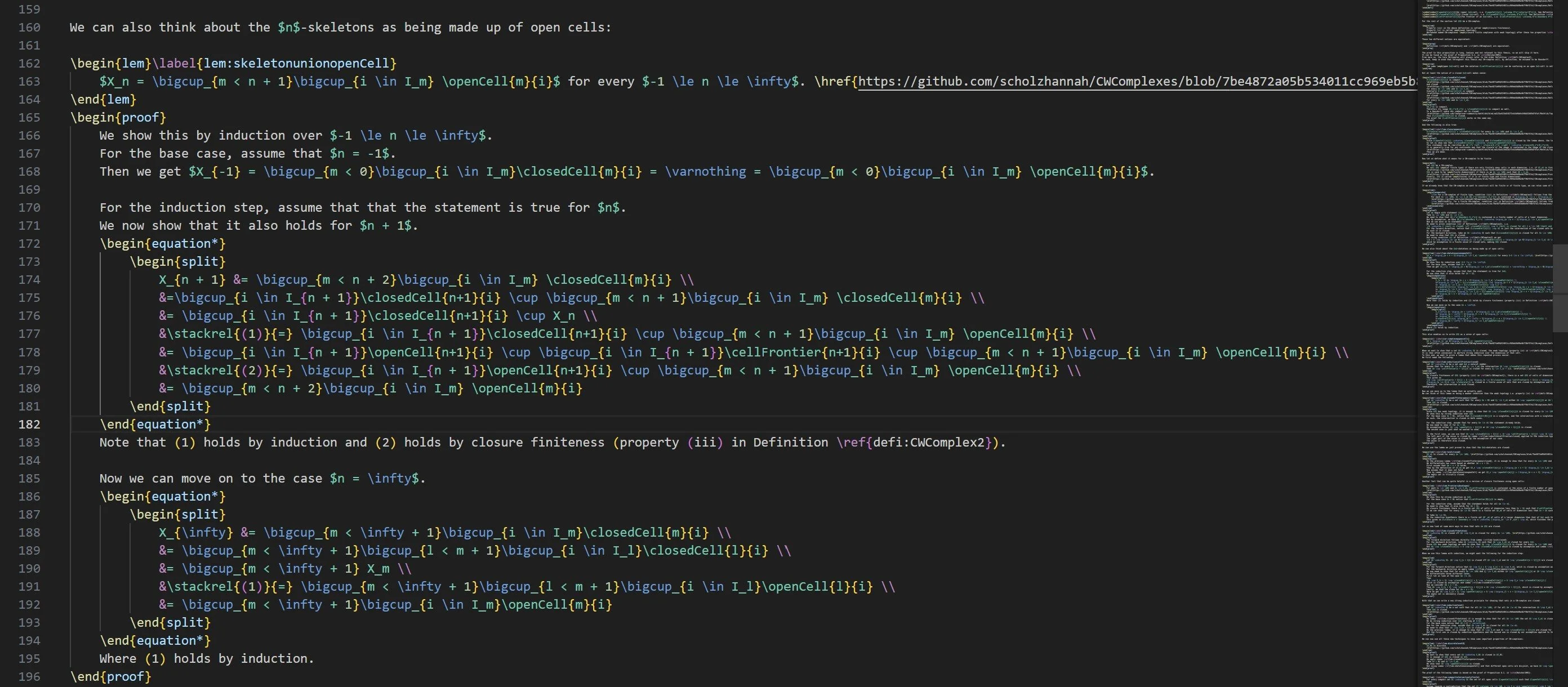Click the vertical scrollbar thumb
1568x687 pixels.
[1560, 288]
